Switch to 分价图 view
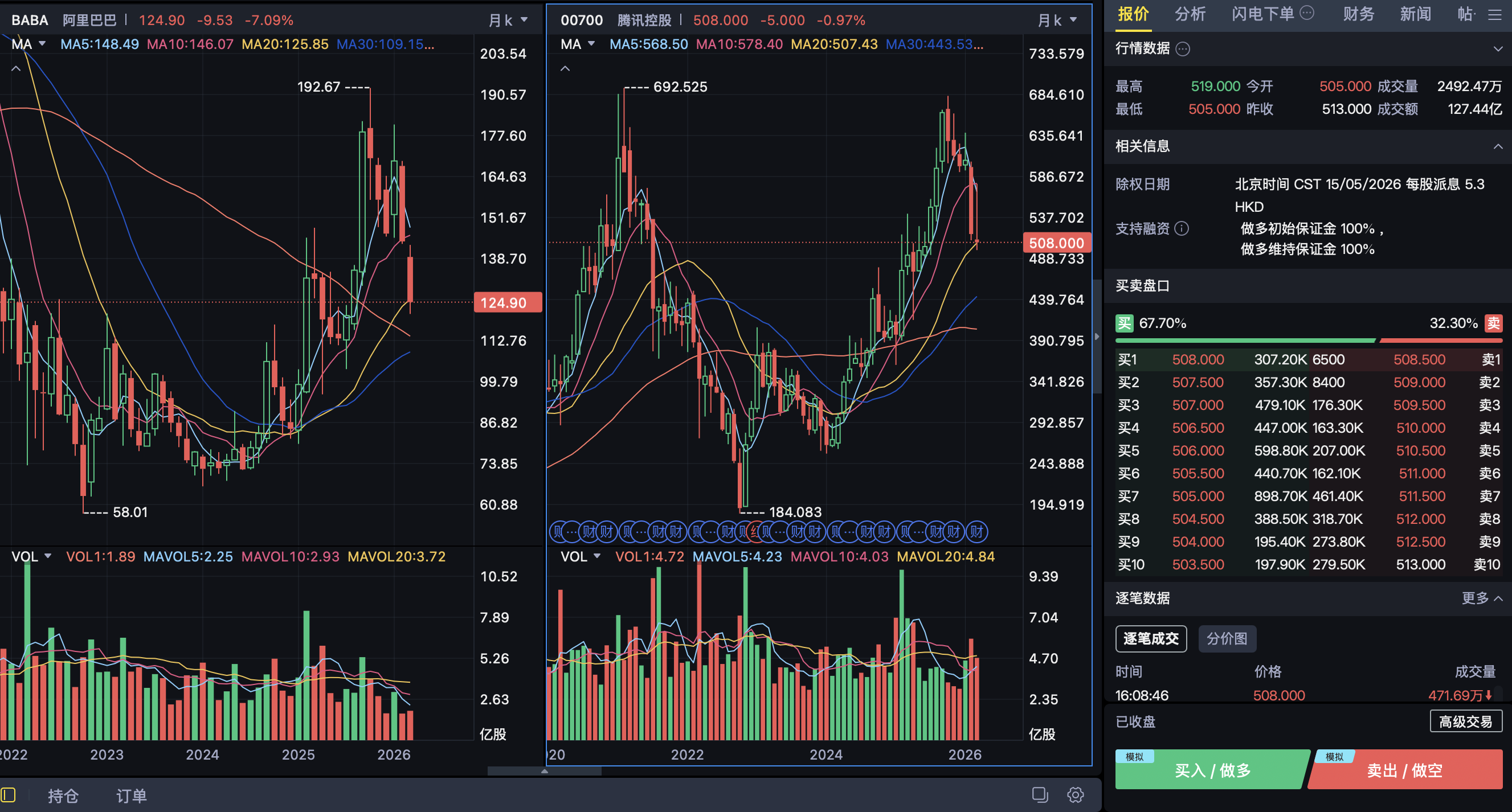Screen dimensions: 1512x812 click(1227, 638)
